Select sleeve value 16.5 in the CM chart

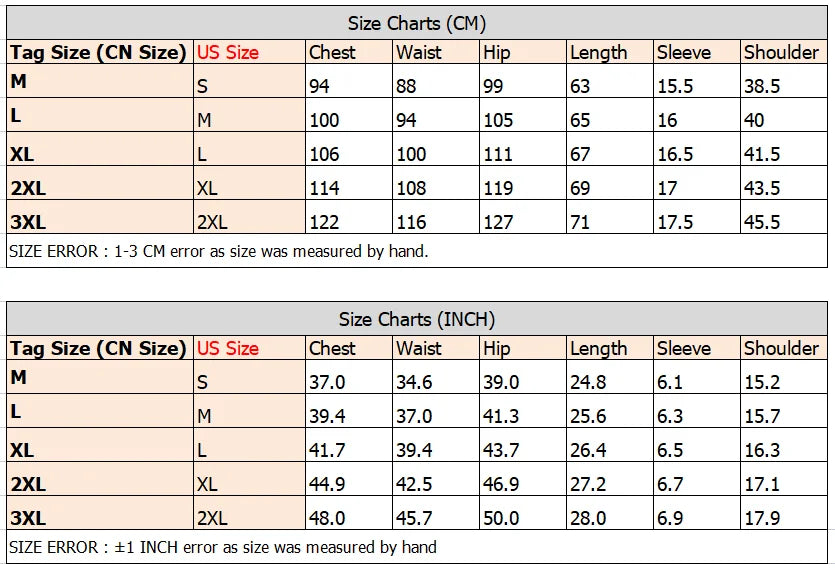(675, 155)
